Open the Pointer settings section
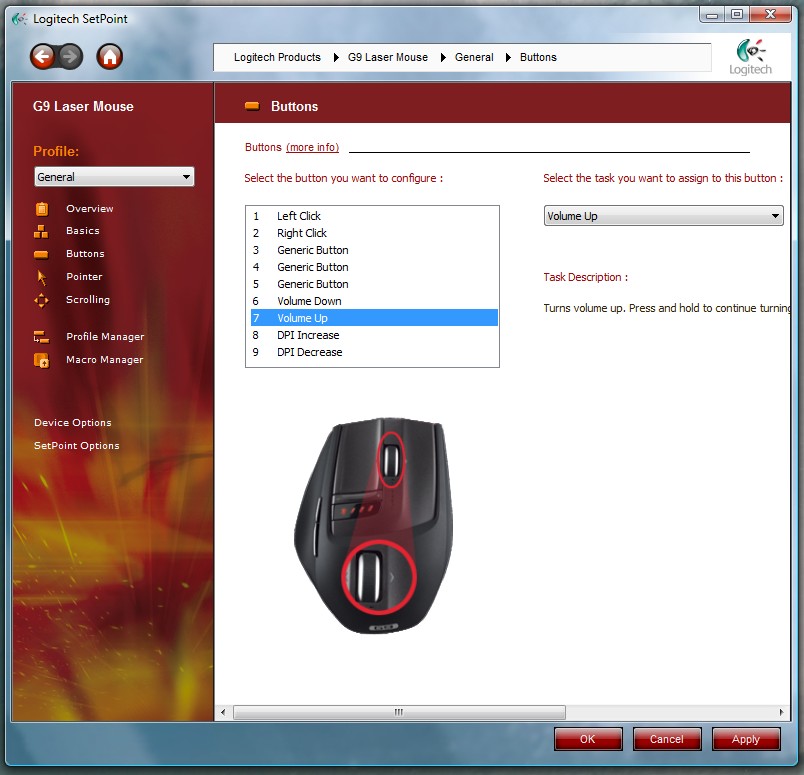The image size is (804, 775). click(84, 277)
